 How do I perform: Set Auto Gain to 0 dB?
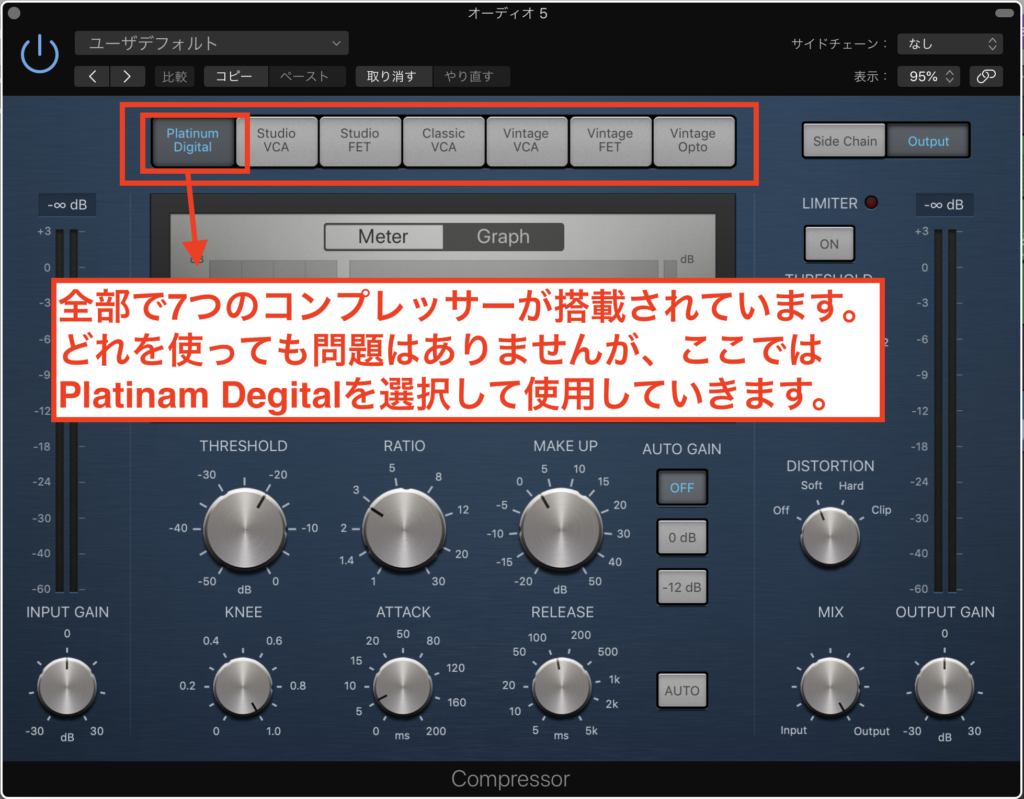pos(682,538)
